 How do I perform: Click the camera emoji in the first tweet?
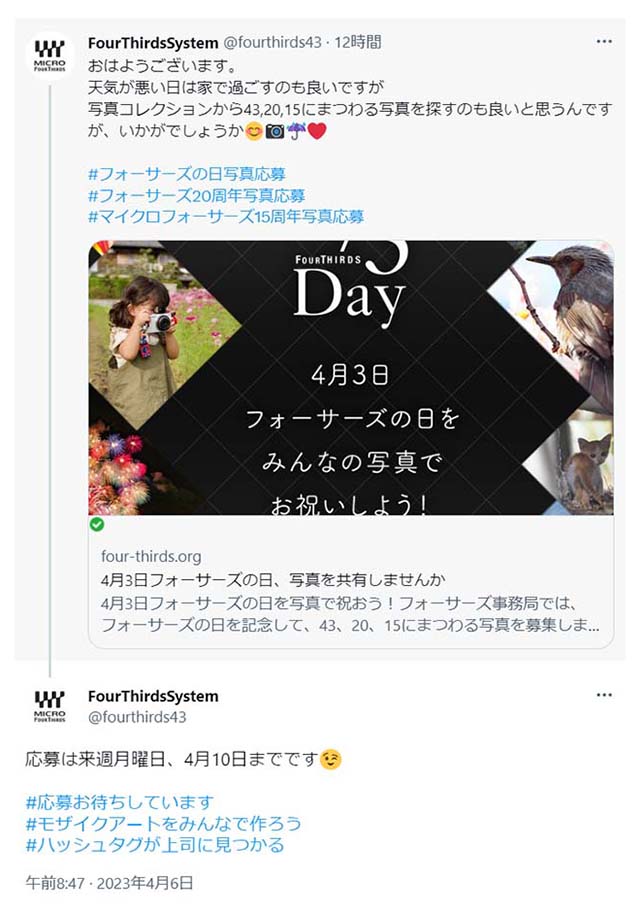[x=275, y=130]
